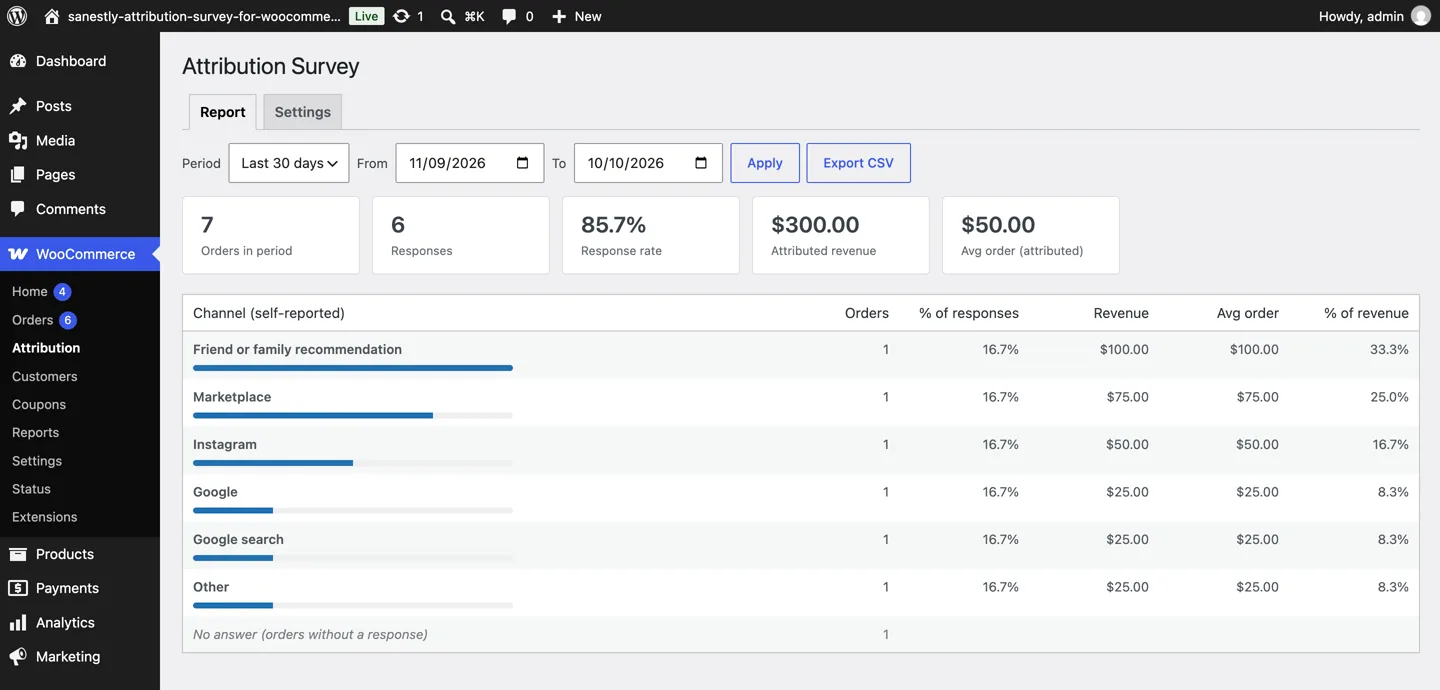Image resolution: width=1440 pixels, height=690 pixels.
Task: Click the site home icon in admin bar
Action: (x=53, y=16)
